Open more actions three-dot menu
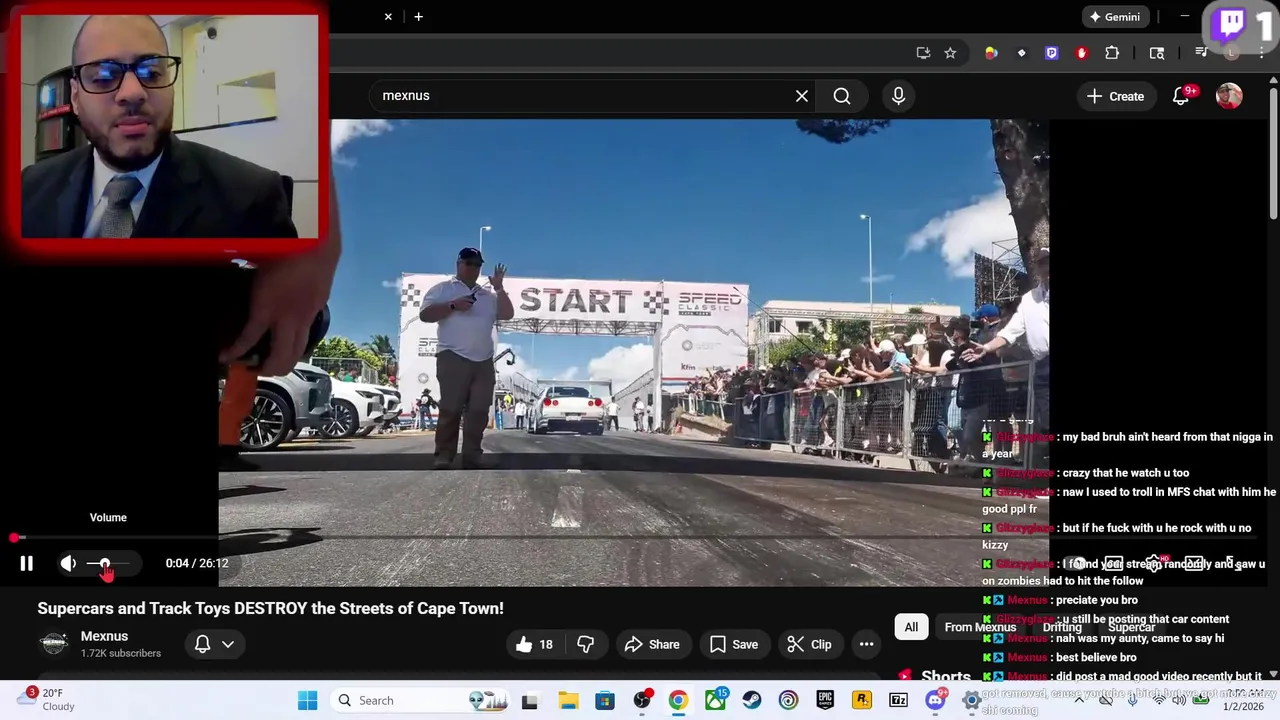 [866, 644]
